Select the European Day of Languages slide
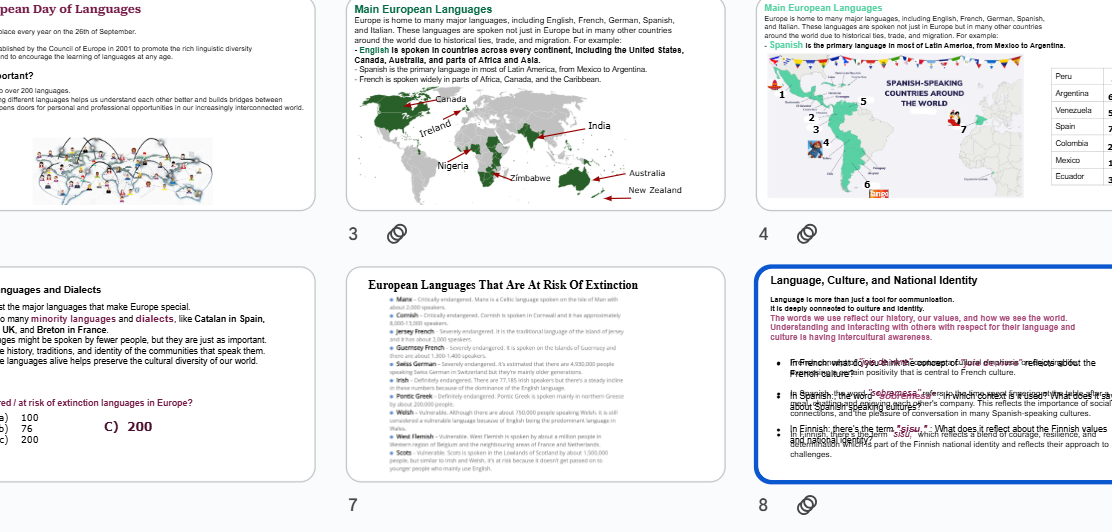The height and width of the screenshot is (532, 1112). point(150,105)
